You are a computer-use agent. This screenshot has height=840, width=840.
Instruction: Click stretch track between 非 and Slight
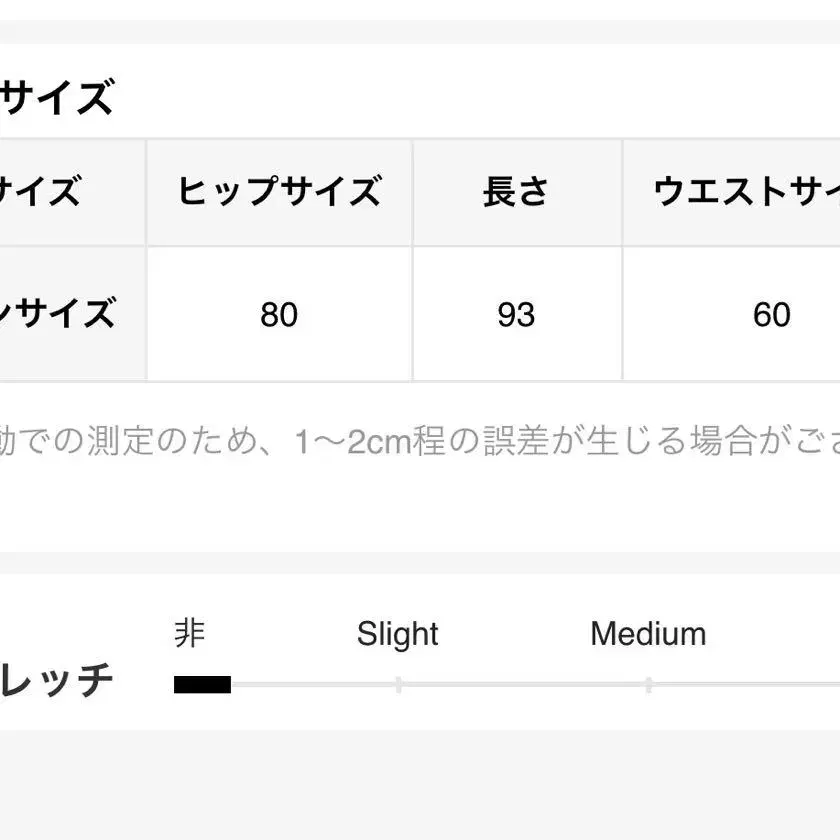pyautogui.click(x=313, y=685)
